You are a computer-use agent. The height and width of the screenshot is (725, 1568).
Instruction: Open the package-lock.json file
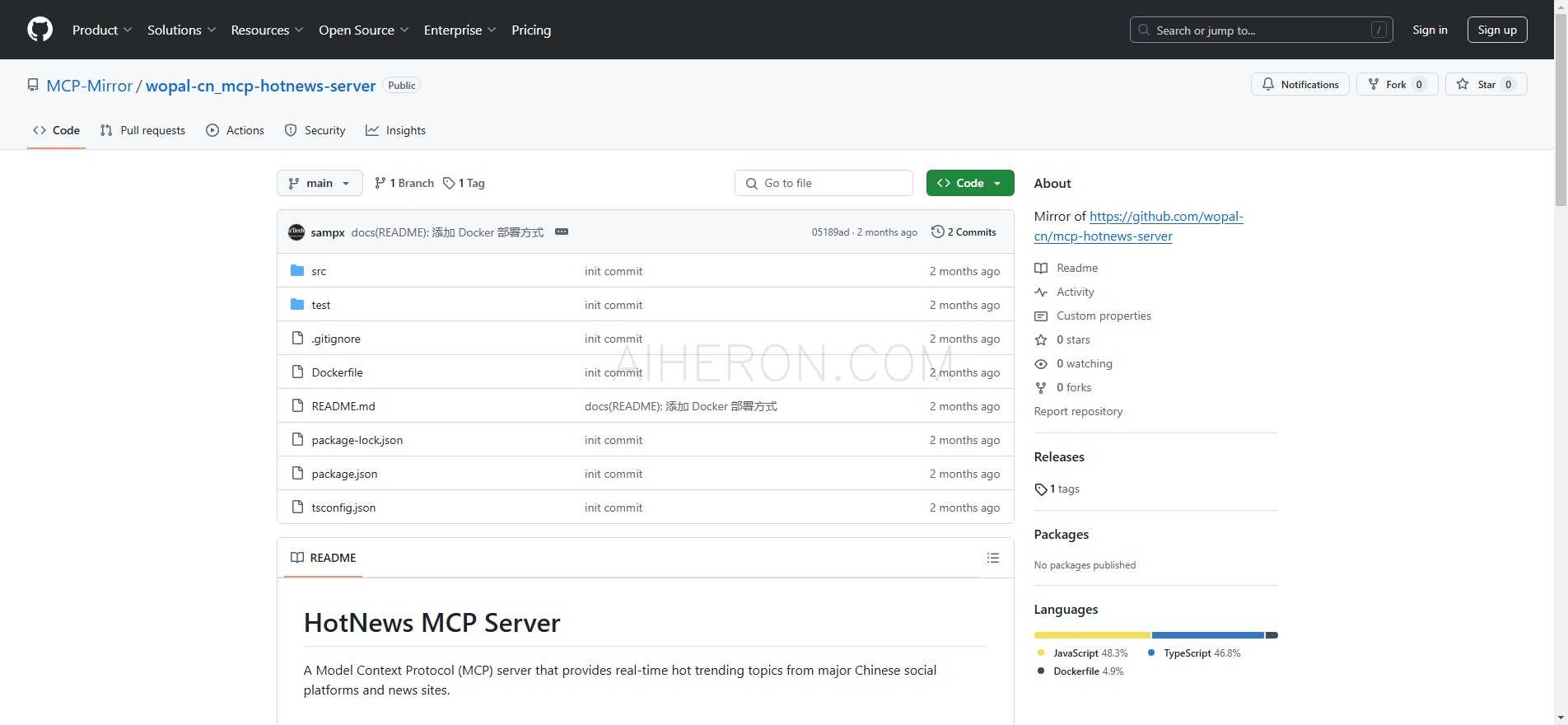357,440
